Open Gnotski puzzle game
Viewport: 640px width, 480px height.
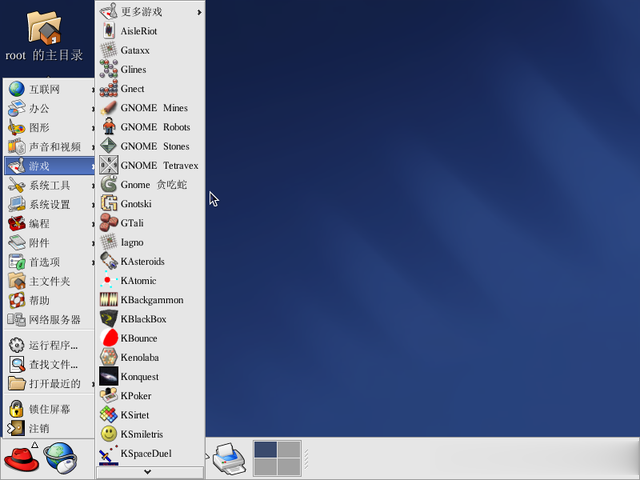click(x=150, y=204)
